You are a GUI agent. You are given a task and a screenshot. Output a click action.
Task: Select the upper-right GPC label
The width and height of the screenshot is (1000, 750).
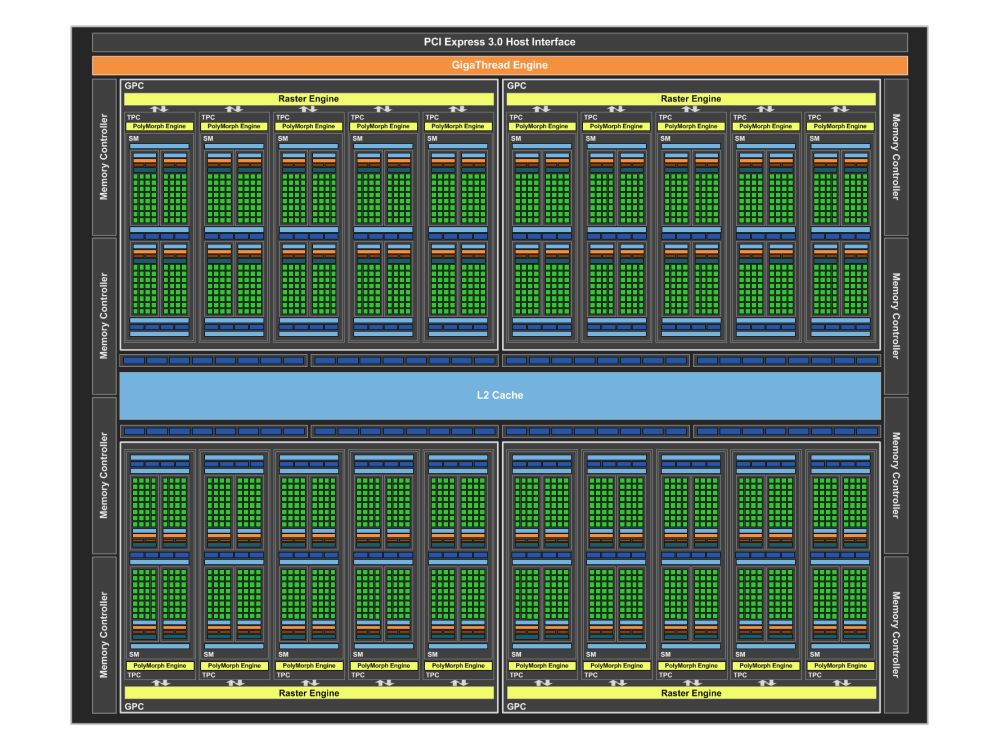(x=517, y=85)
